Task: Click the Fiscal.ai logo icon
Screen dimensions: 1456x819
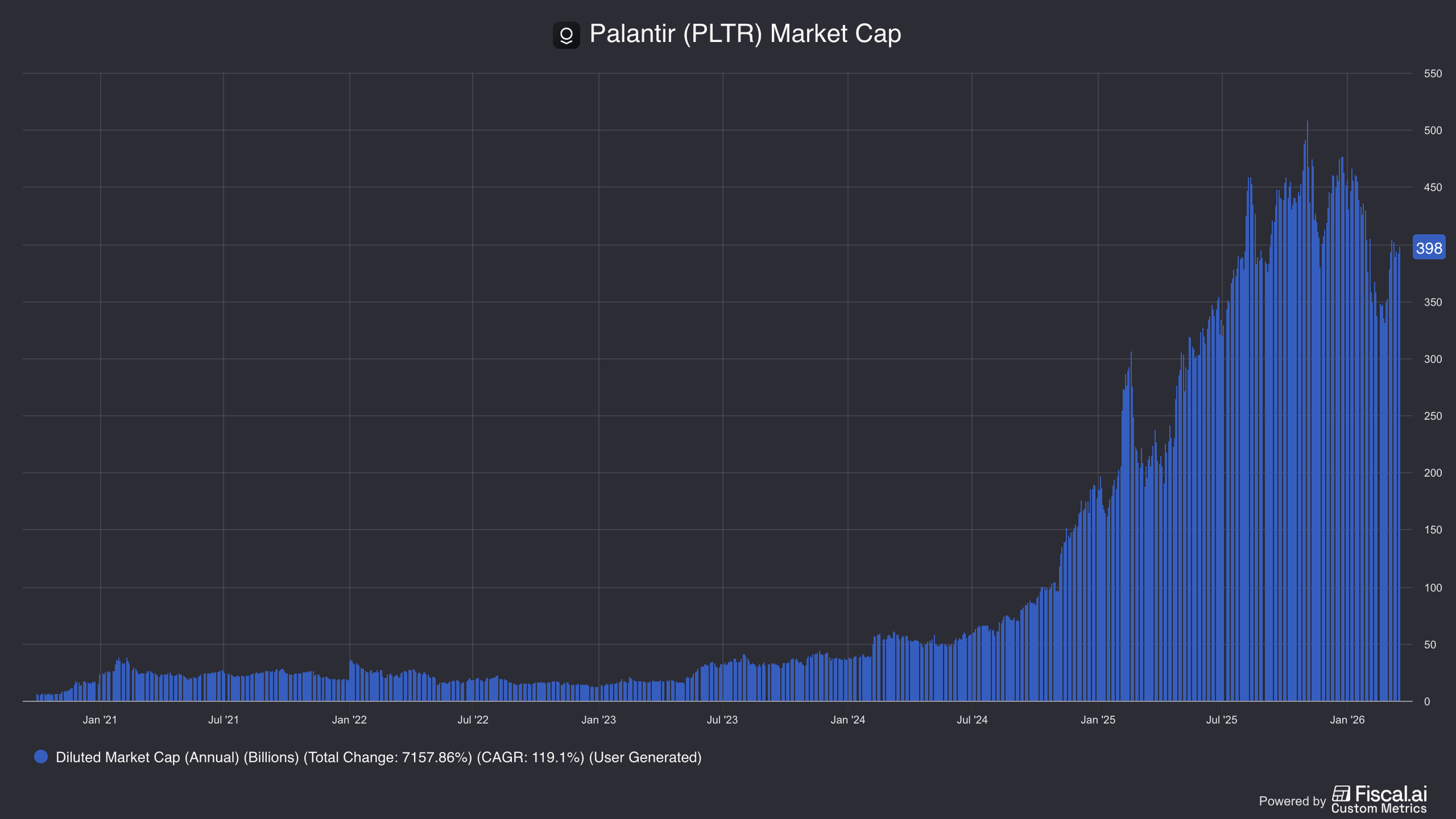Action: click(x=1341, y=794)
